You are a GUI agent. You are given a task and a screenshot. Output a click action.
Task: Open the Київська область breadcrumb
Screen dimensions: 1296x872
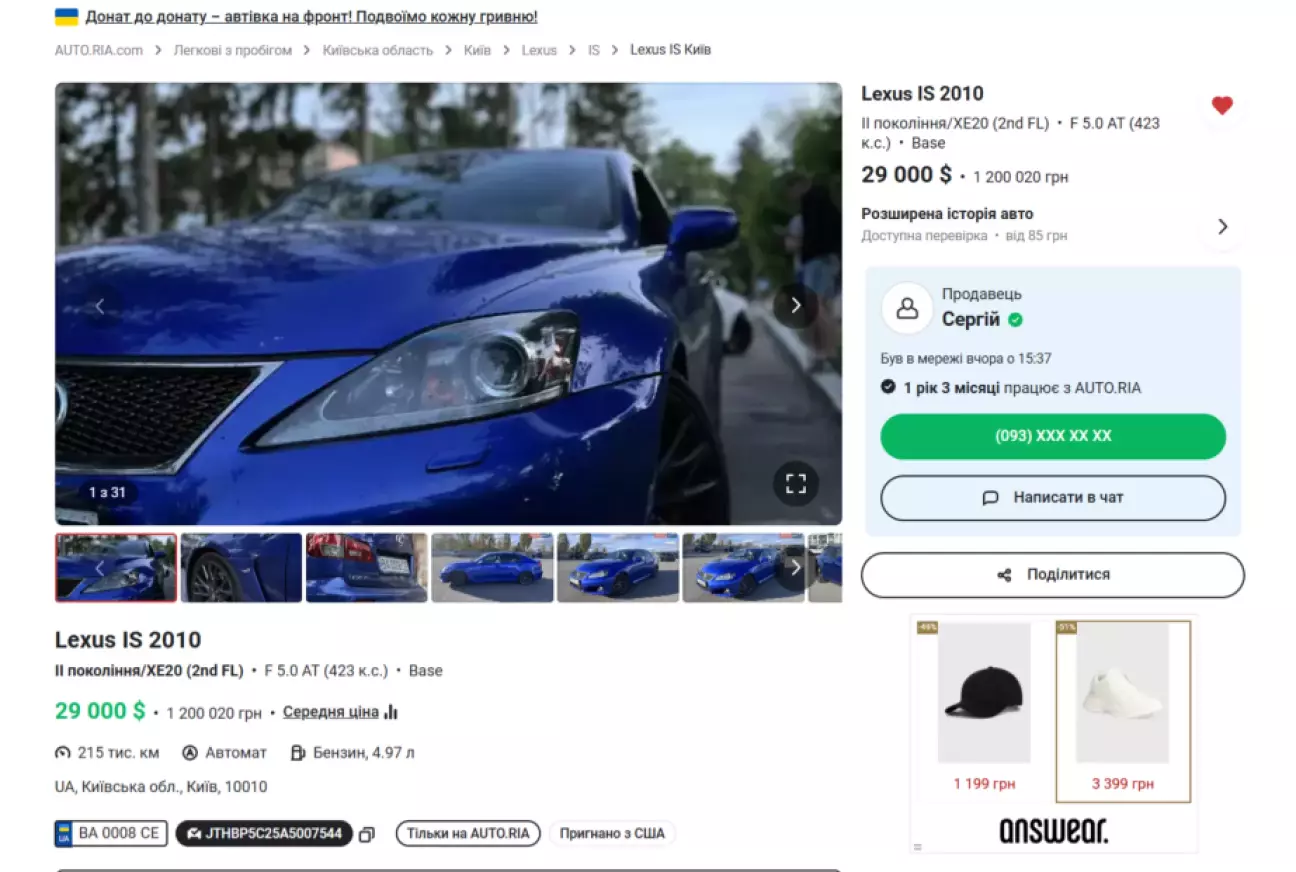click(377, 50)
